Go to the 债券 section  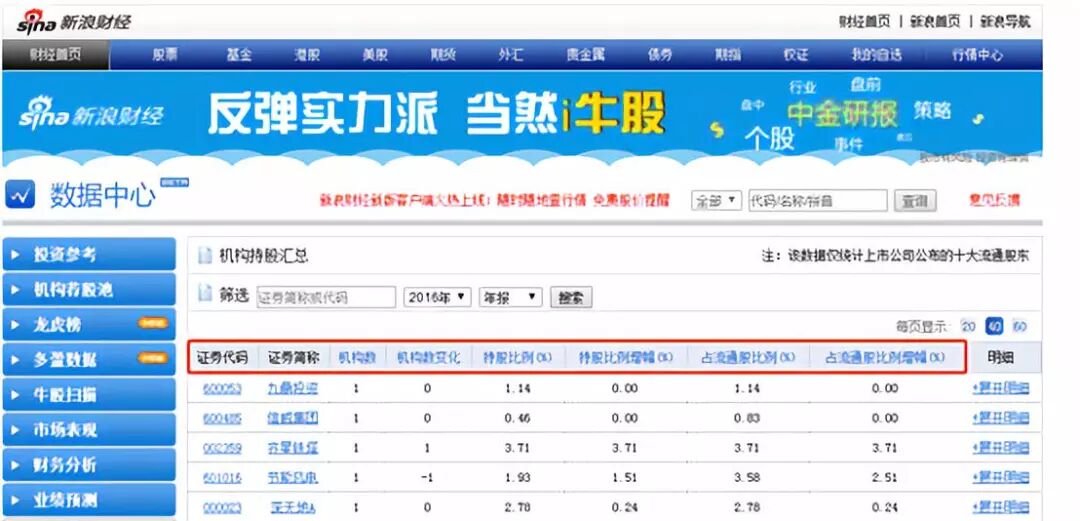pos(659,54)
